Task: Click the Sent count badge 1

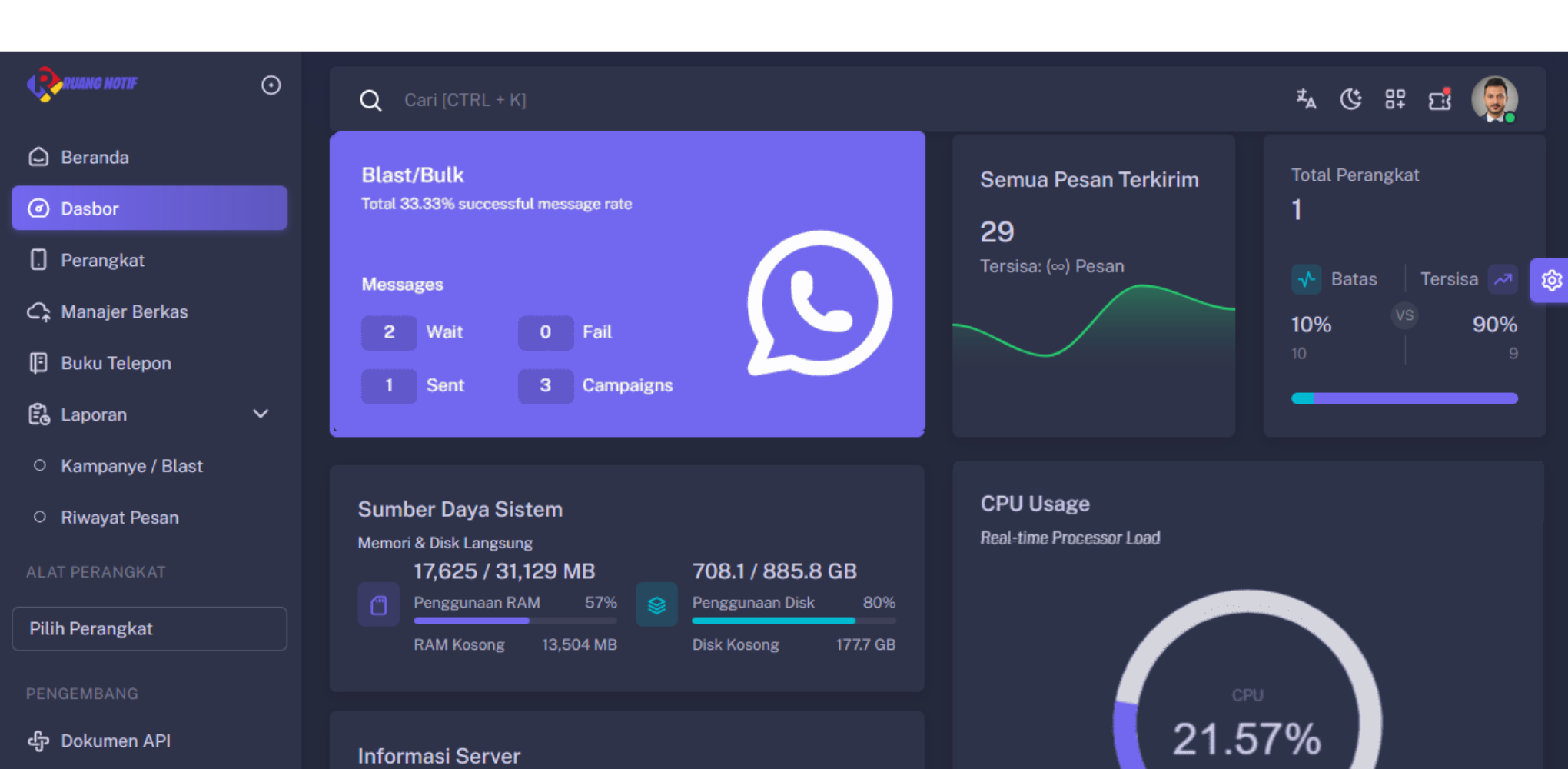Action: coord(389,385)
